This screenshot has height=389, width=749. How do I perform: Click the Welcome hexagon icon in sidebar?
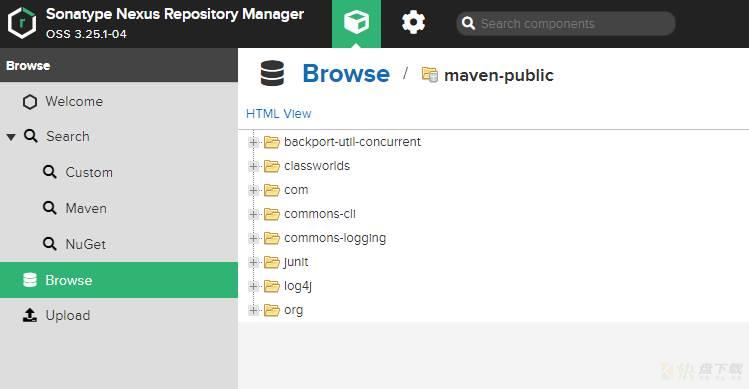tap(30, 102)
